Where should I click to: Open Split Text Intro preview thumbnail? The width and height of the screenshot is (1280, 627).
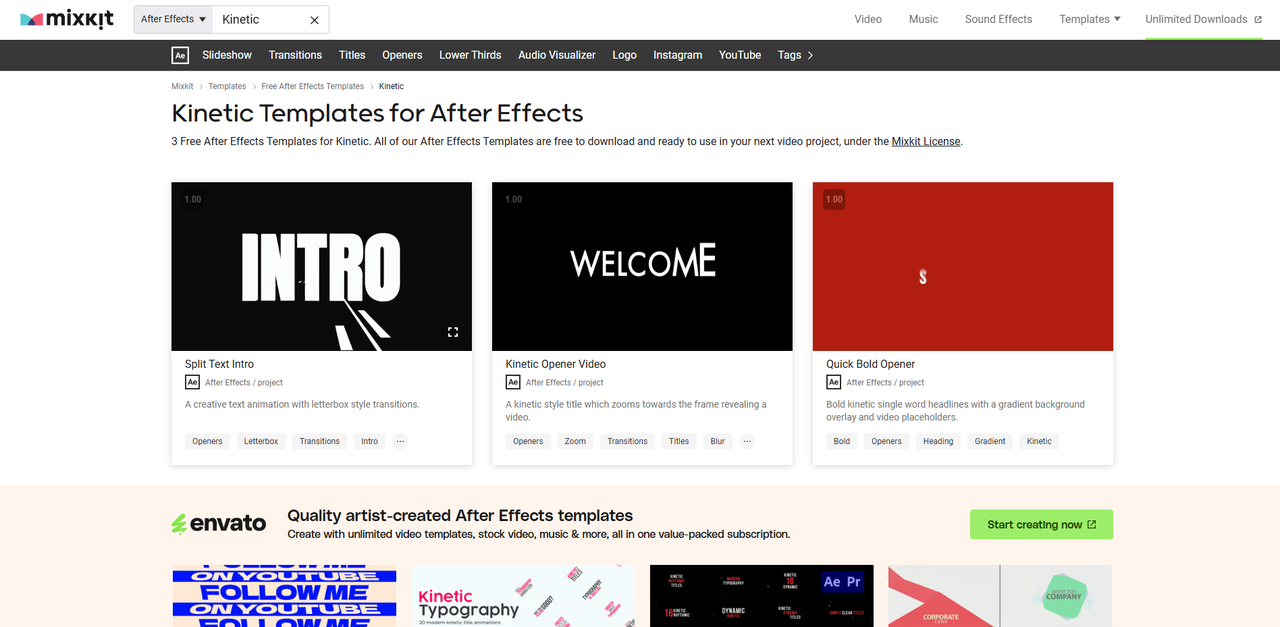click(x=321, y=266)
